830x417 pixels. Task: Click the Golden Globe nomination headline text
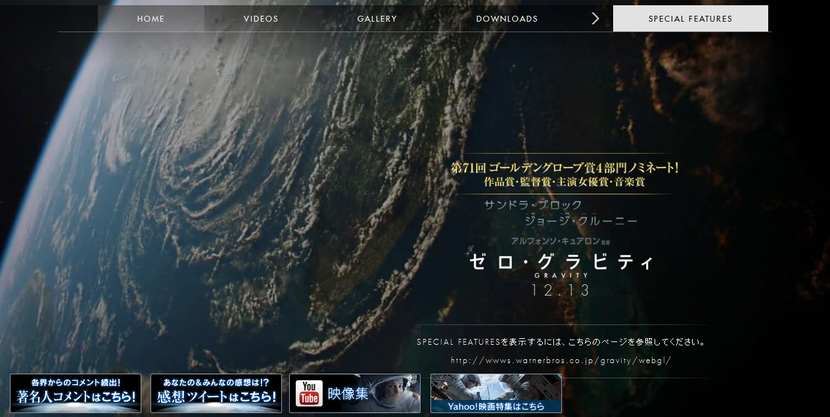tap(564, 168)
